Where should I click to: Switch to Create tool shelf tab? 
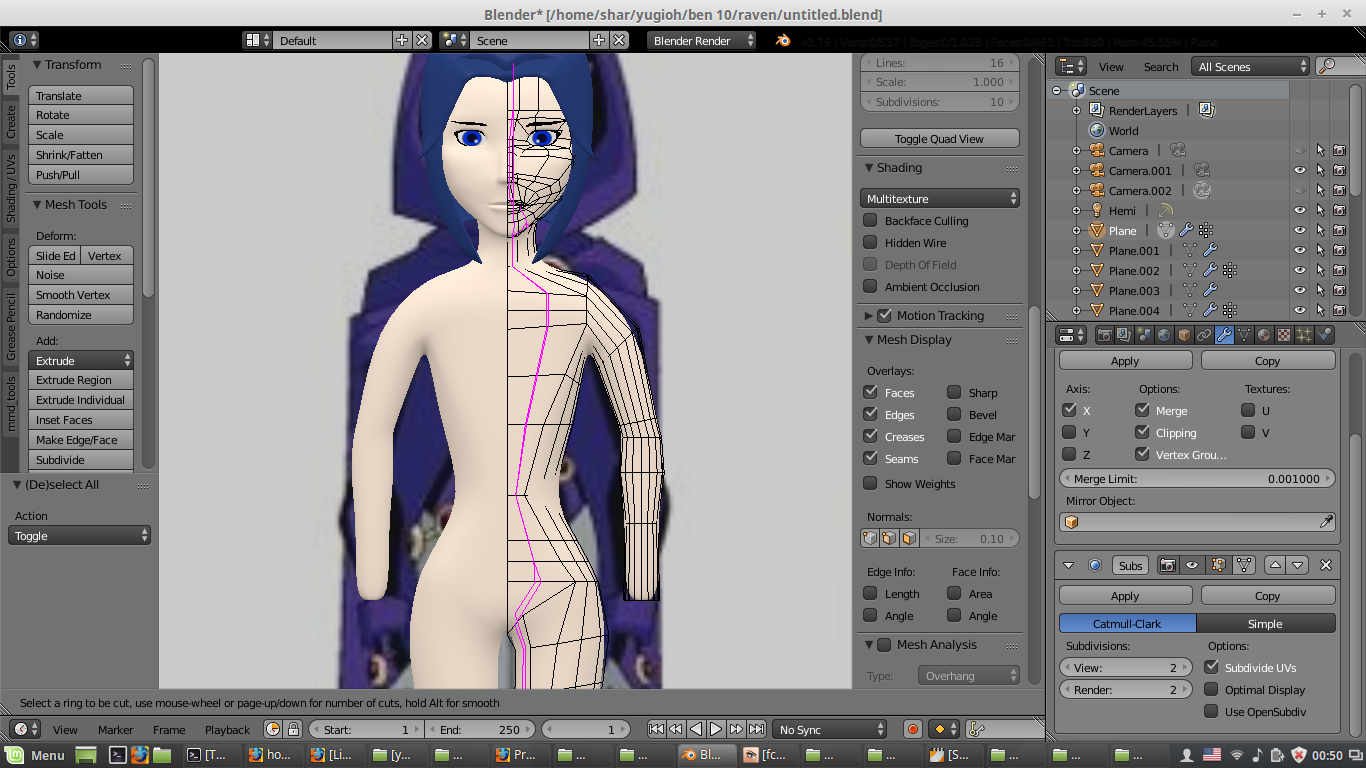(x=10, y=120)
